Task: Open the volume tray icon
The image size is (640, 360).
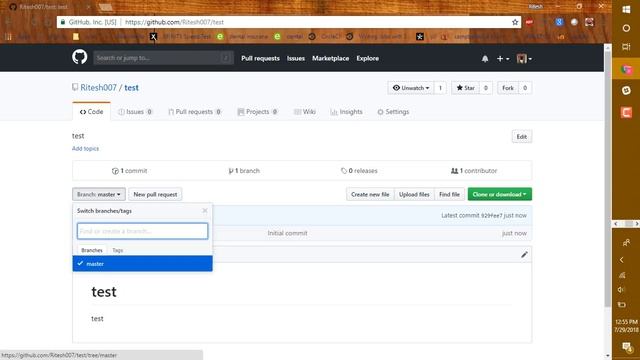Action: tap(622, 289)
